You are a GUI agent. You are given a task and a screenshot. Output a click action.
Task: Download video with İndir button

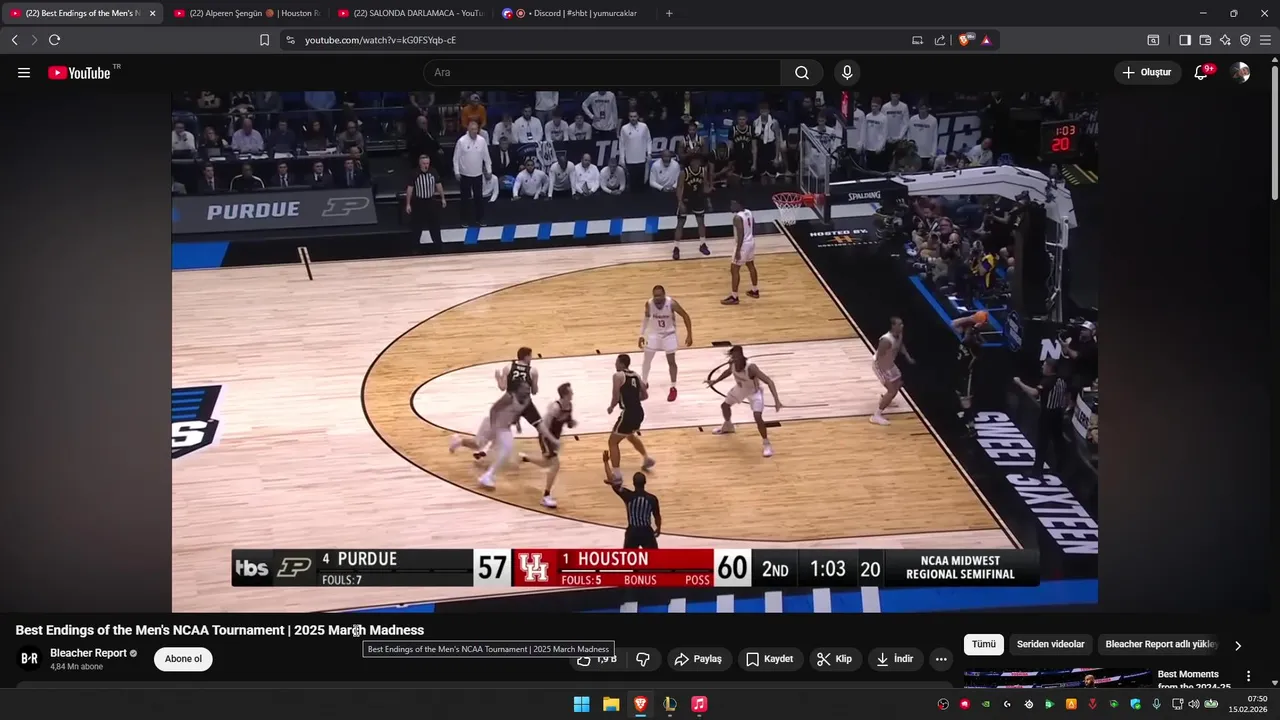coord(895,659)
